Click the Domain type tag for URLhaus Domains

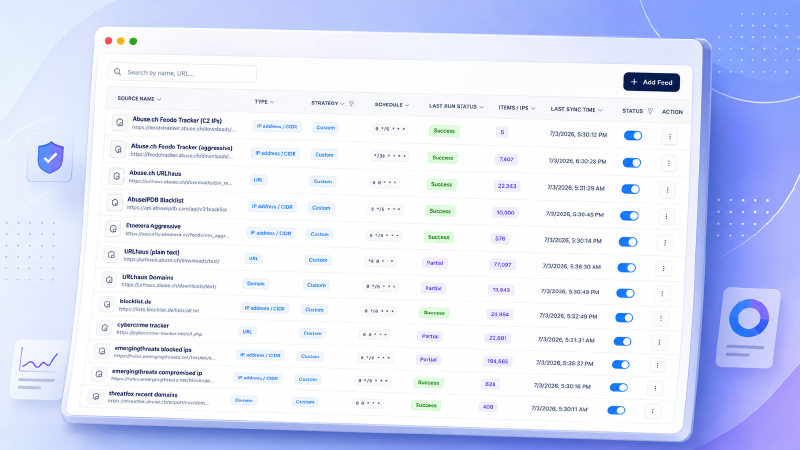coord(256,284)
